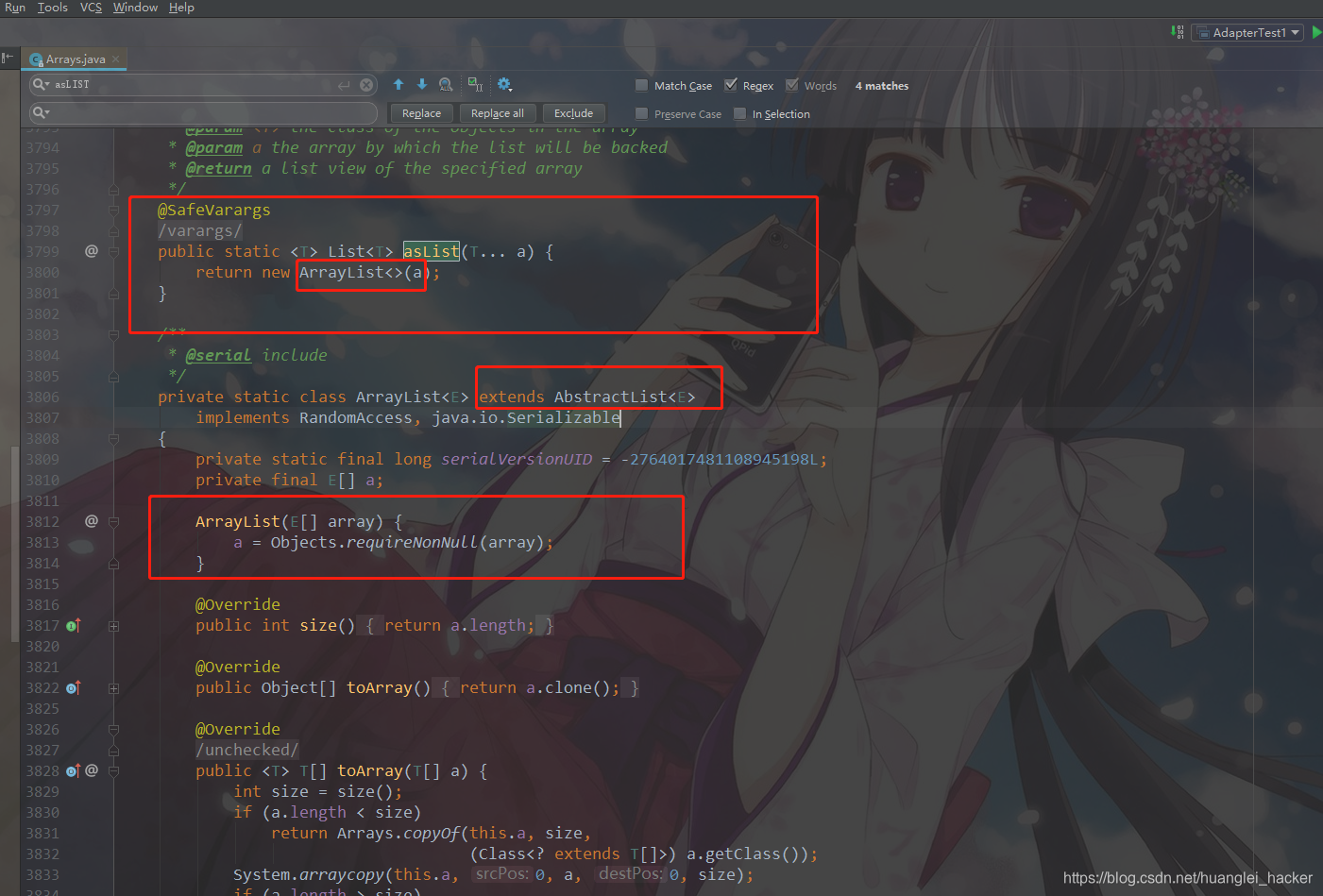The width and height of the screenshot is (1323, 896).
Task: Click the folded /varargs/ annotation text
Action: (x=200, y=230)
